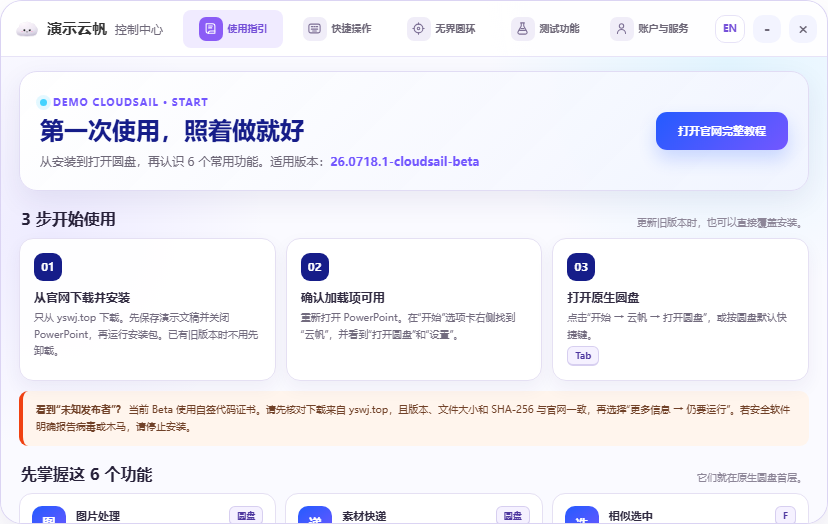
Task: Click the blue 素材快递 feature icon
Action: point(315,516)
